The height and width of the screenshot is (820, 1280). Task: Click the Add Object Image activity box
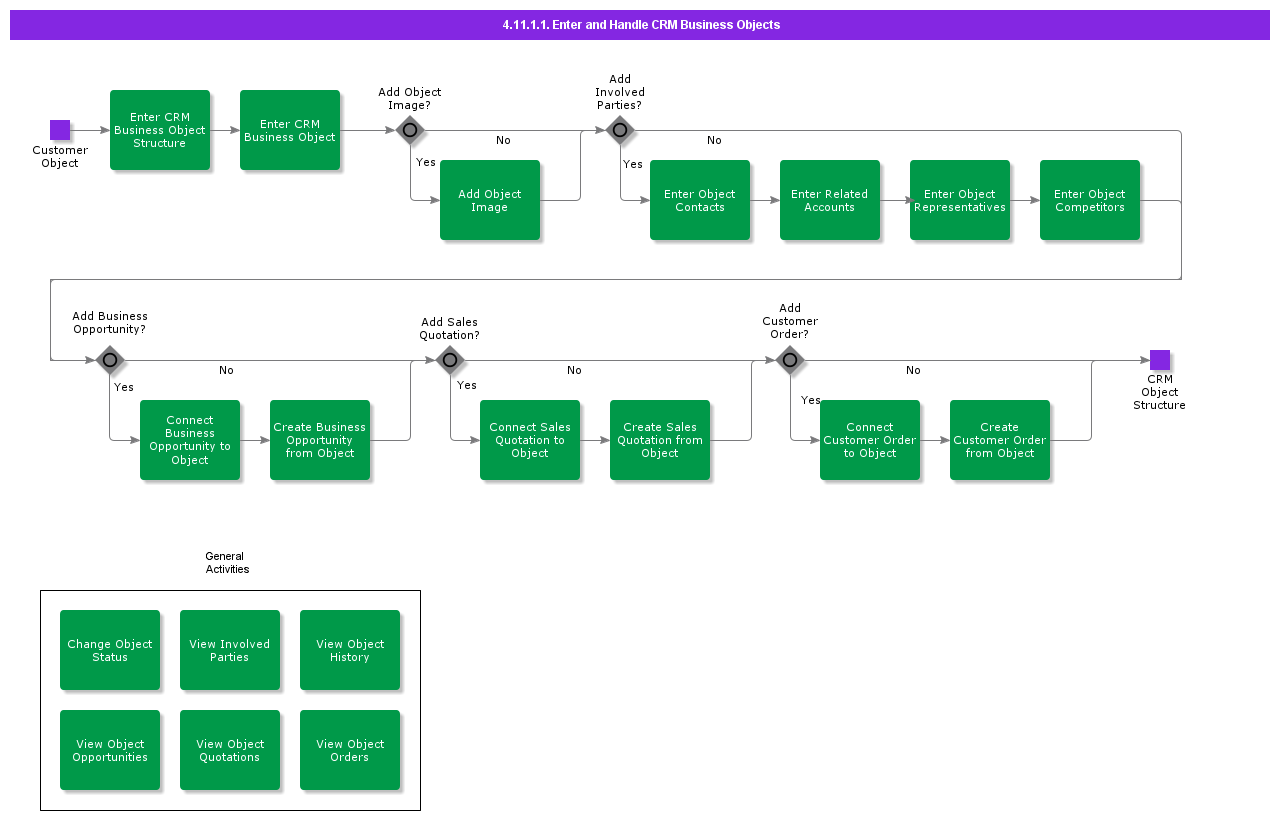(490, 200)
